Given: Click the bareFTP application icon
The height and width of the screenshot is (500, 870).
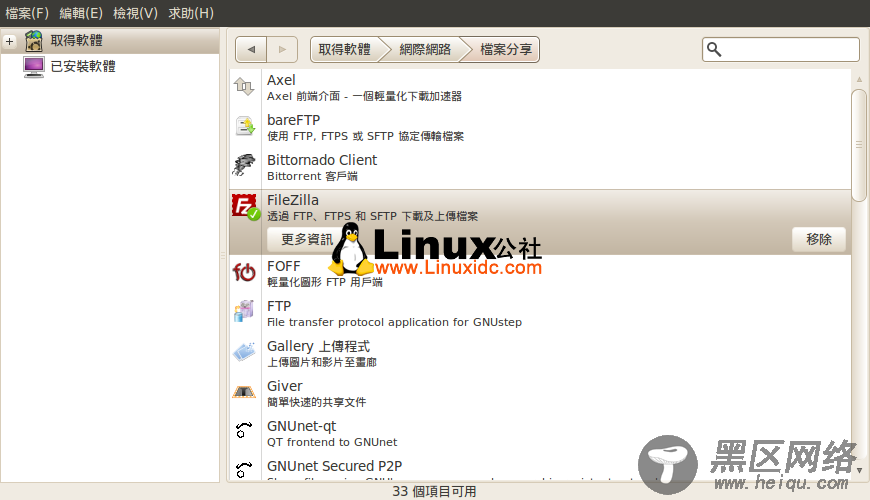Looking at the screenshot, I should tap(245, 127).
